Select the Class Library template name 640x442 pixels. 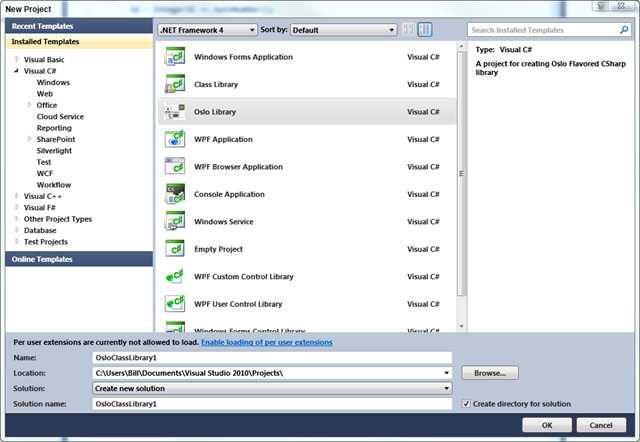(x=216, y=84)
